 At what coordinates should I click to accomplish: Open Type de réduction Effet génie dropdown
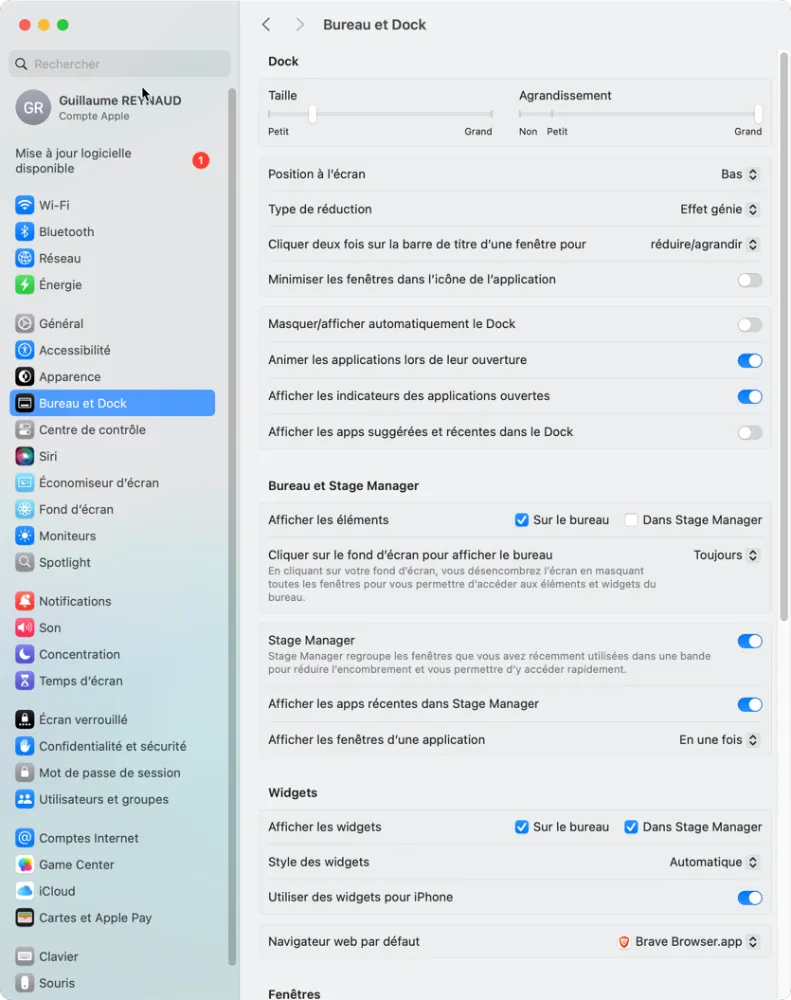pyautogui.click(x=719, y=209)
